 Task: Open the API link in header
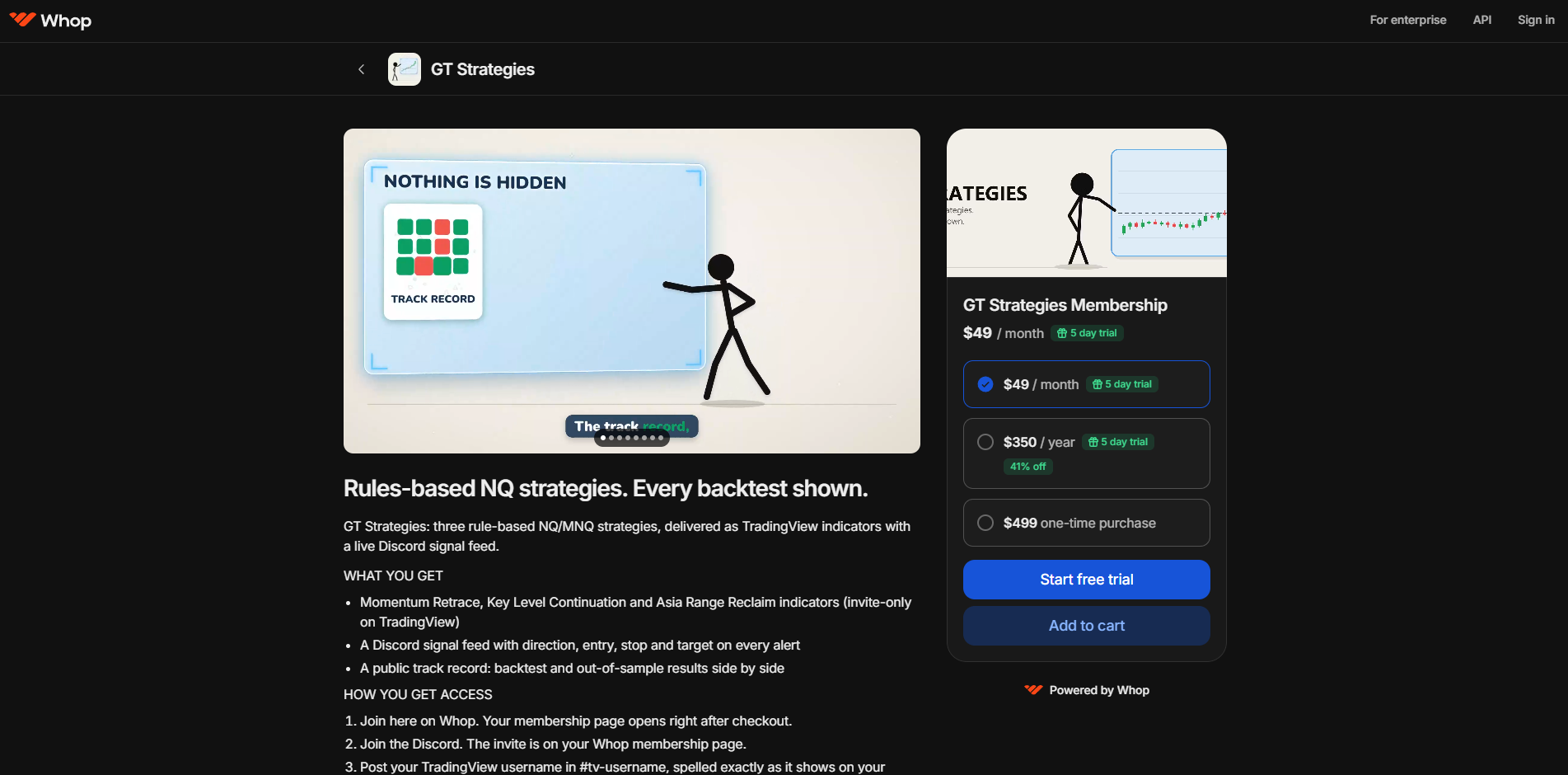1482,20
